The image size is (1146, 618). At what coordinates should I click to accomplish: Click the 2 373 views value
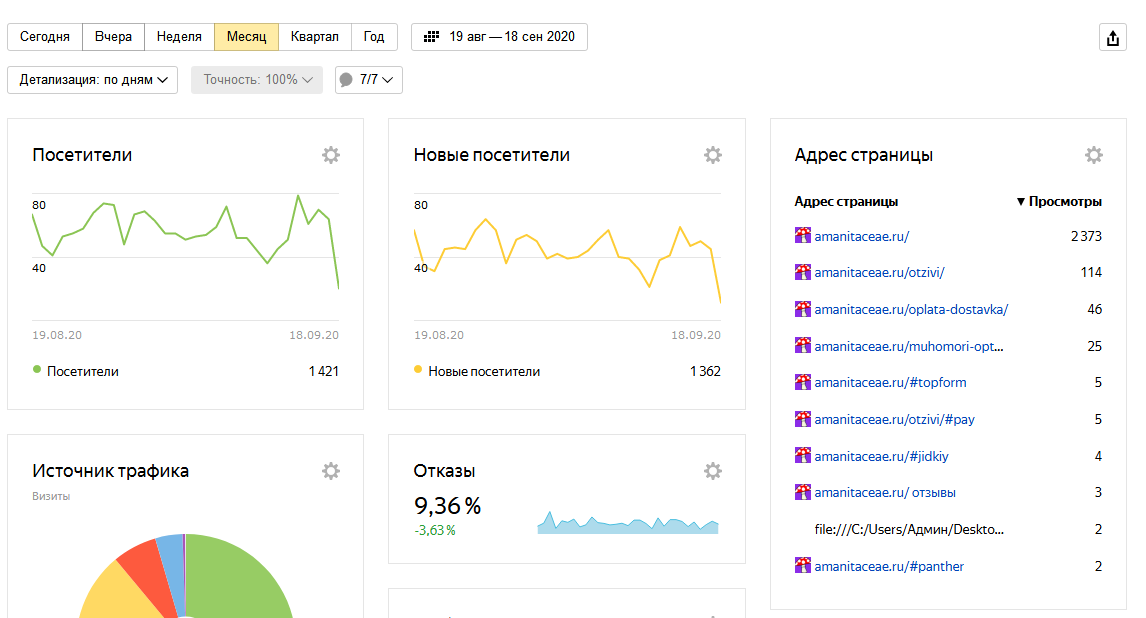pyautogui.click(x=1086, y=236)
